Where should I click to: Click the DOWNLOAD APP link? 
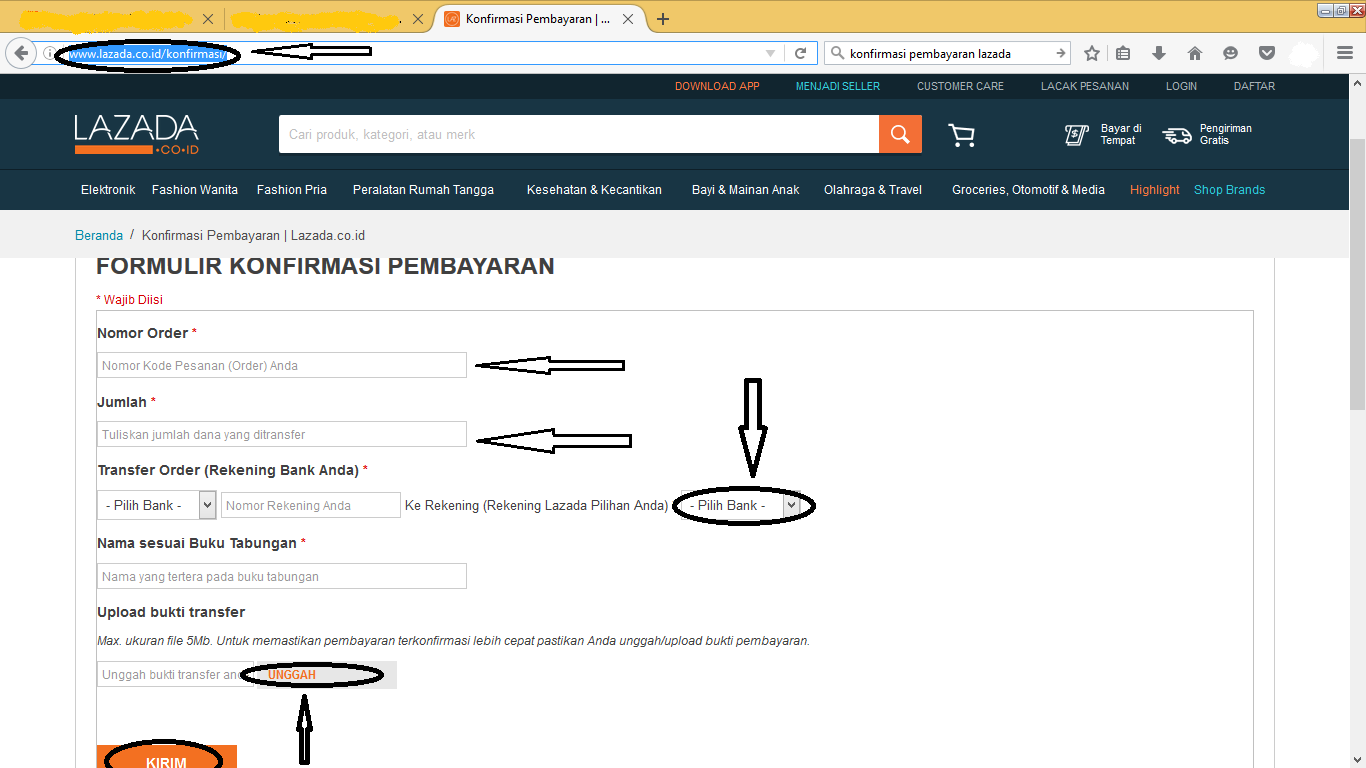[x=717, y=86]
